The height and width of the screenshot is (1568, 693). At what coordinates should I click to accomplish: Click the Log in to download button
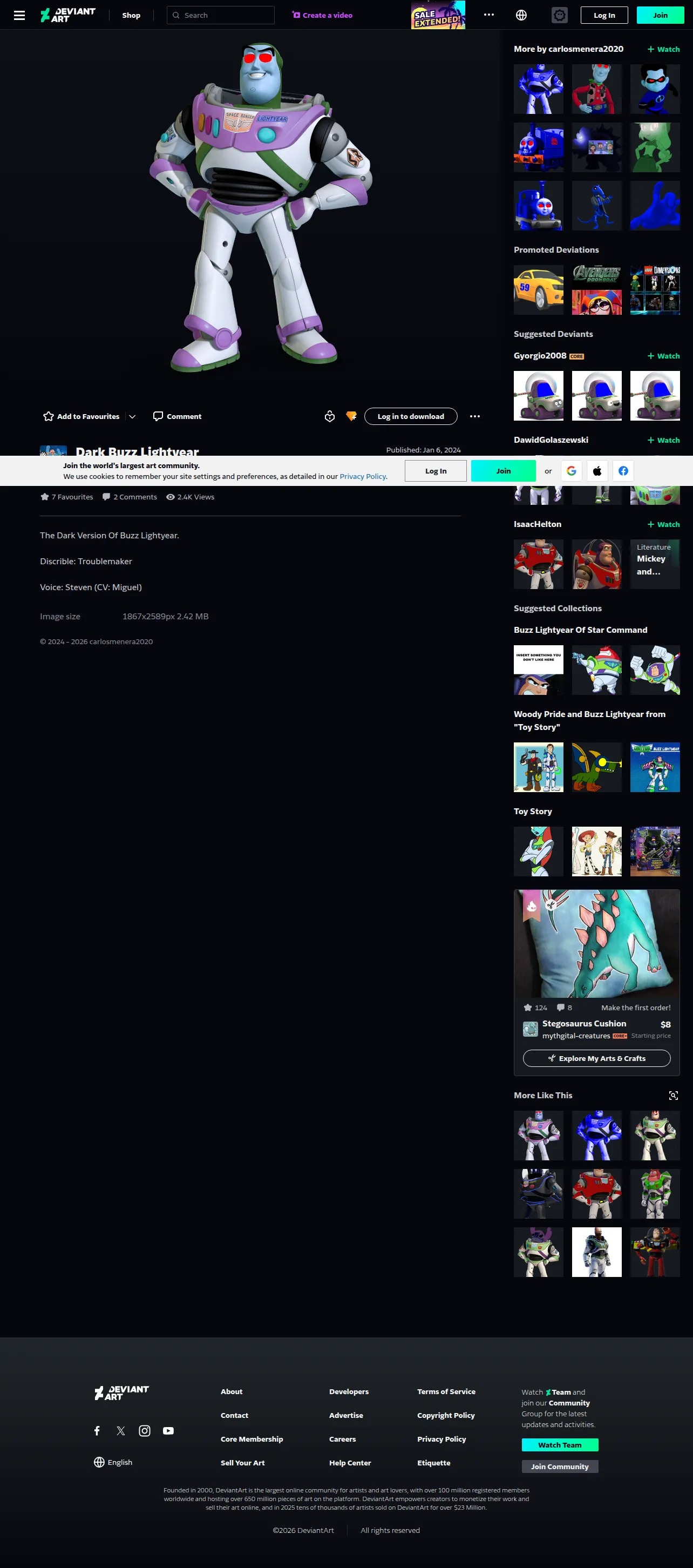[411, 416]
